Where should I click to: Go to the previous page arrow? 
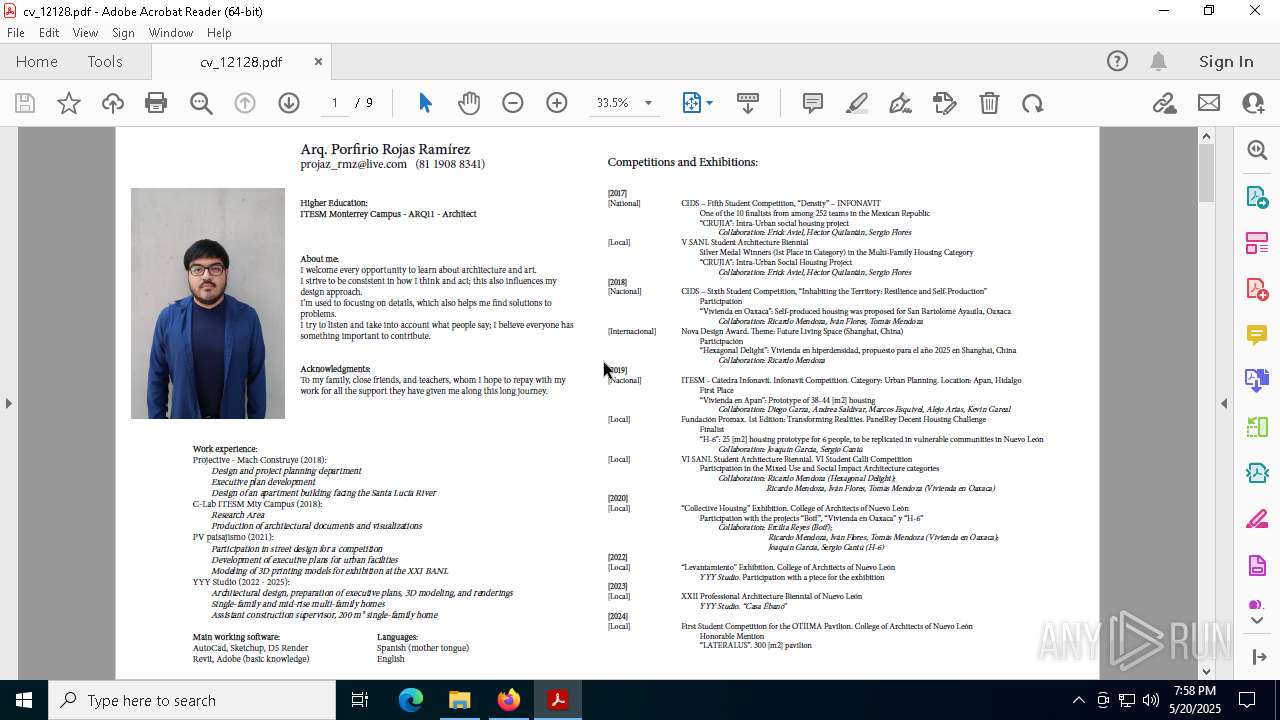[x=245, y=103]
